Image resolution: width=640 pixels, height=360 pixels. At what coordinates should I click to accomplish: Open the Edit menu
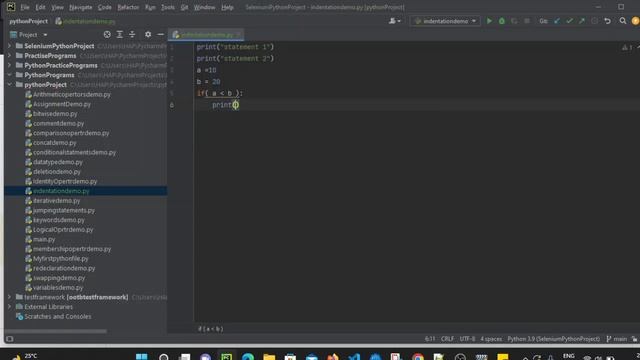40,7
